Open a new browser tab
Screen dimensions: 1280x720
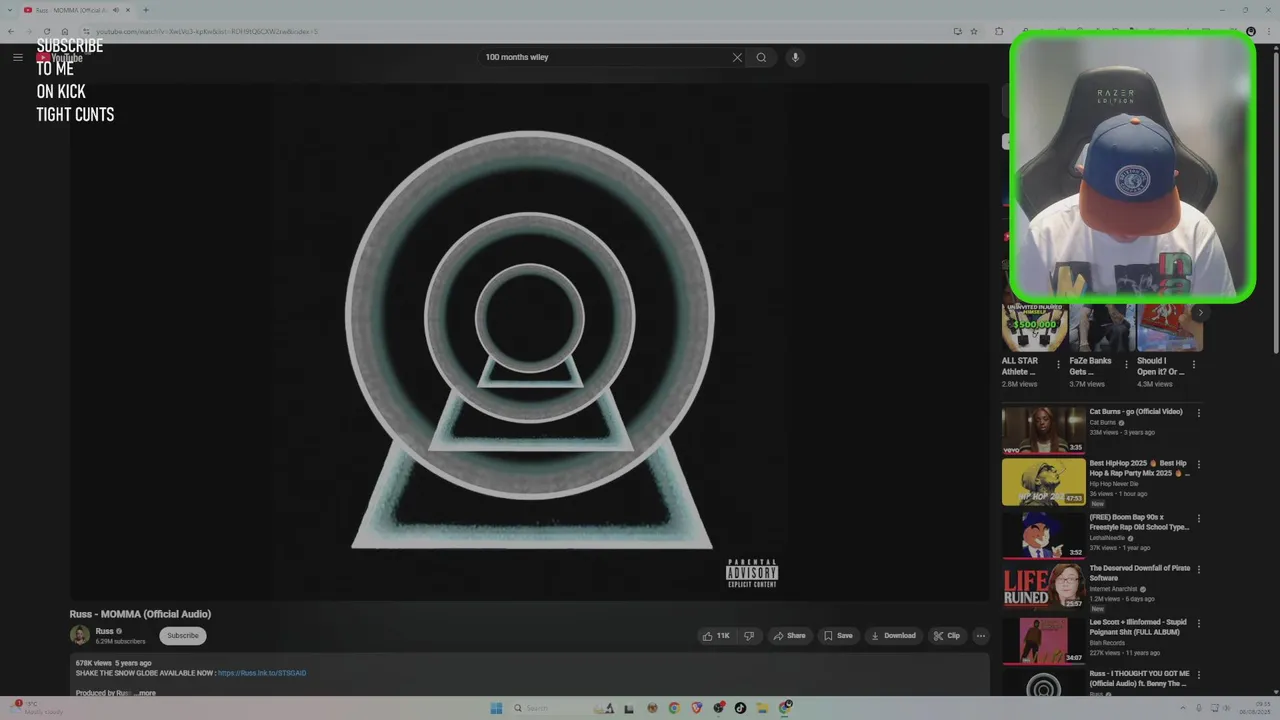[x=146, y=10]
